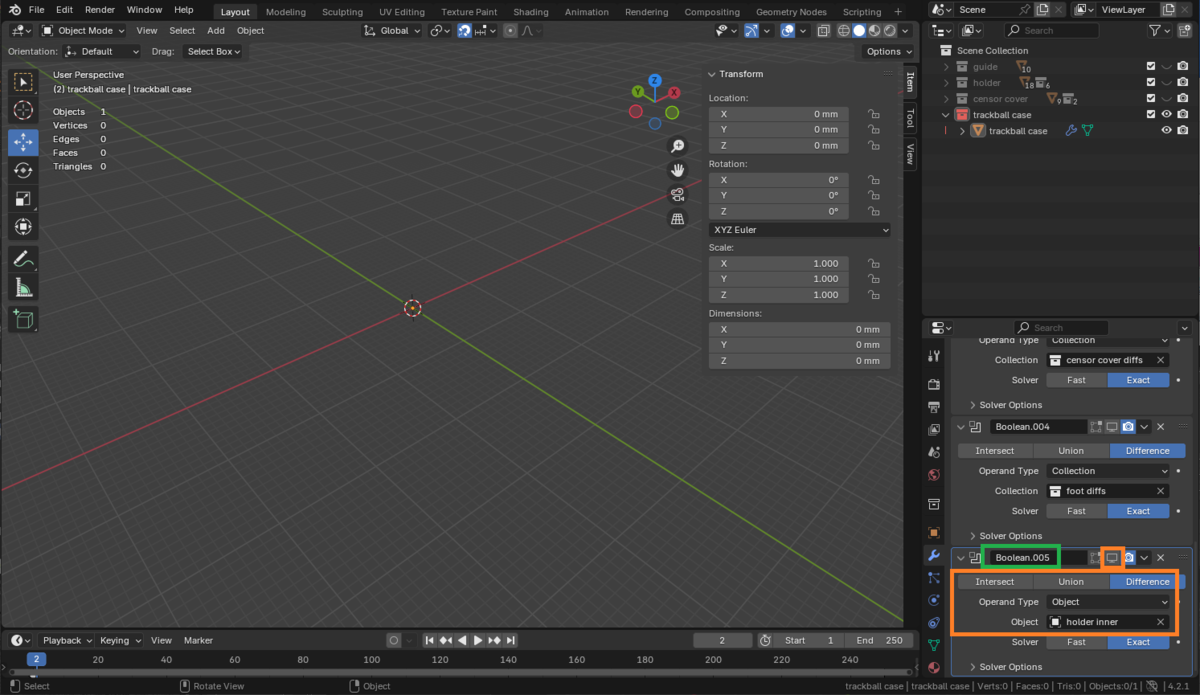Clear the foot diffs collection field
Viewport: 1200px width, 695px height.
click(1160, 491)
